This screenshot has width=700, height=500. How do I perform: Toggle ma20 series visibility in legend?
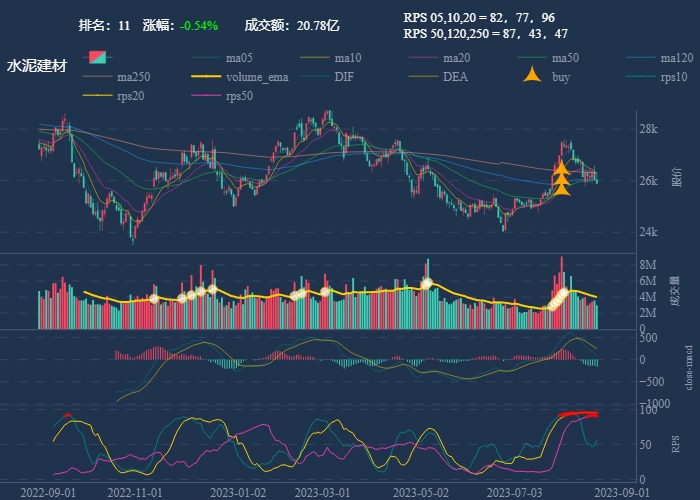tap(456, 58)
